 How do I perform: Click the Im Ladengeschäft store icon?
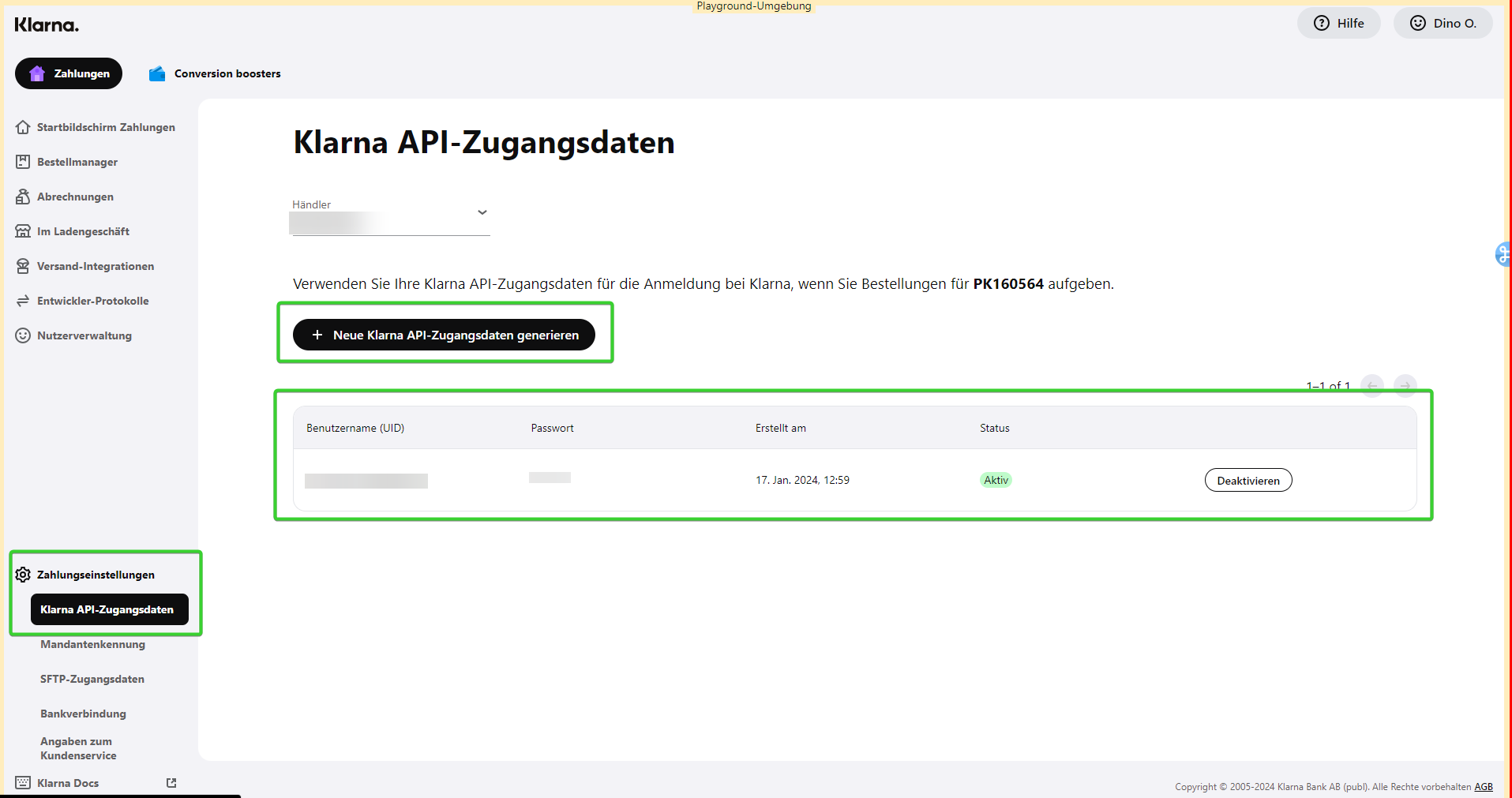(x=23, y=231)
